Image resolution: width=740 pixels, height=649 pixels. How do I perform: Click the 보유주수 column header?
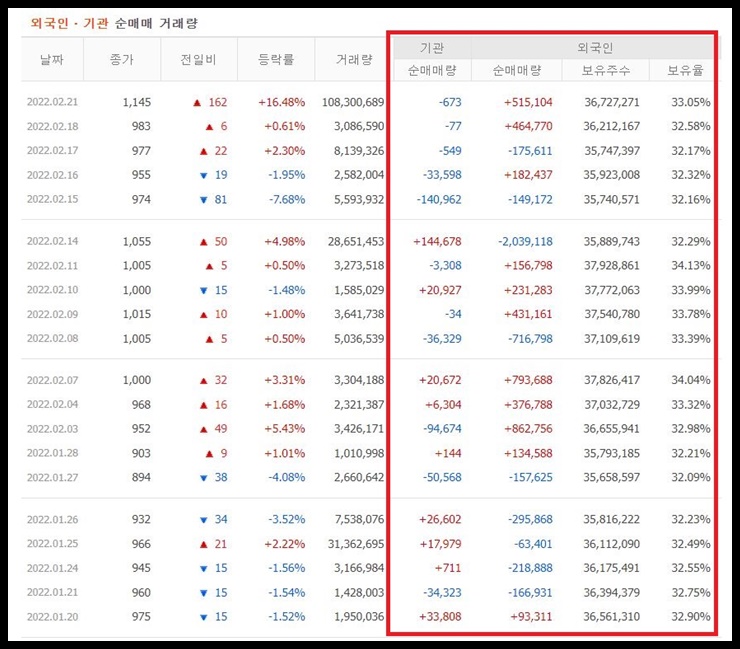[x=605, y=70]
